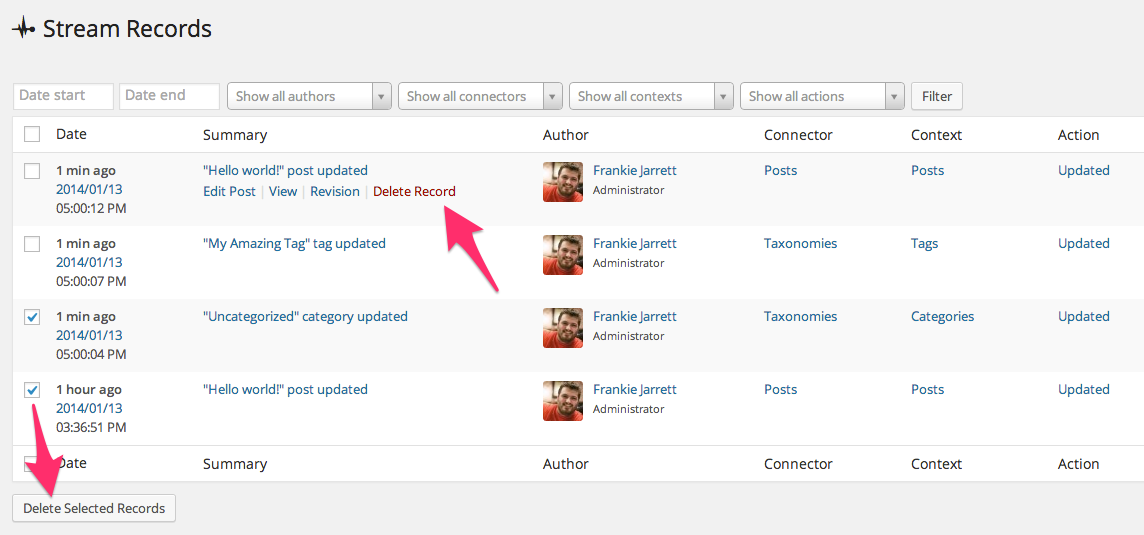Click the red Delete Record link

[x=414, y=191]
